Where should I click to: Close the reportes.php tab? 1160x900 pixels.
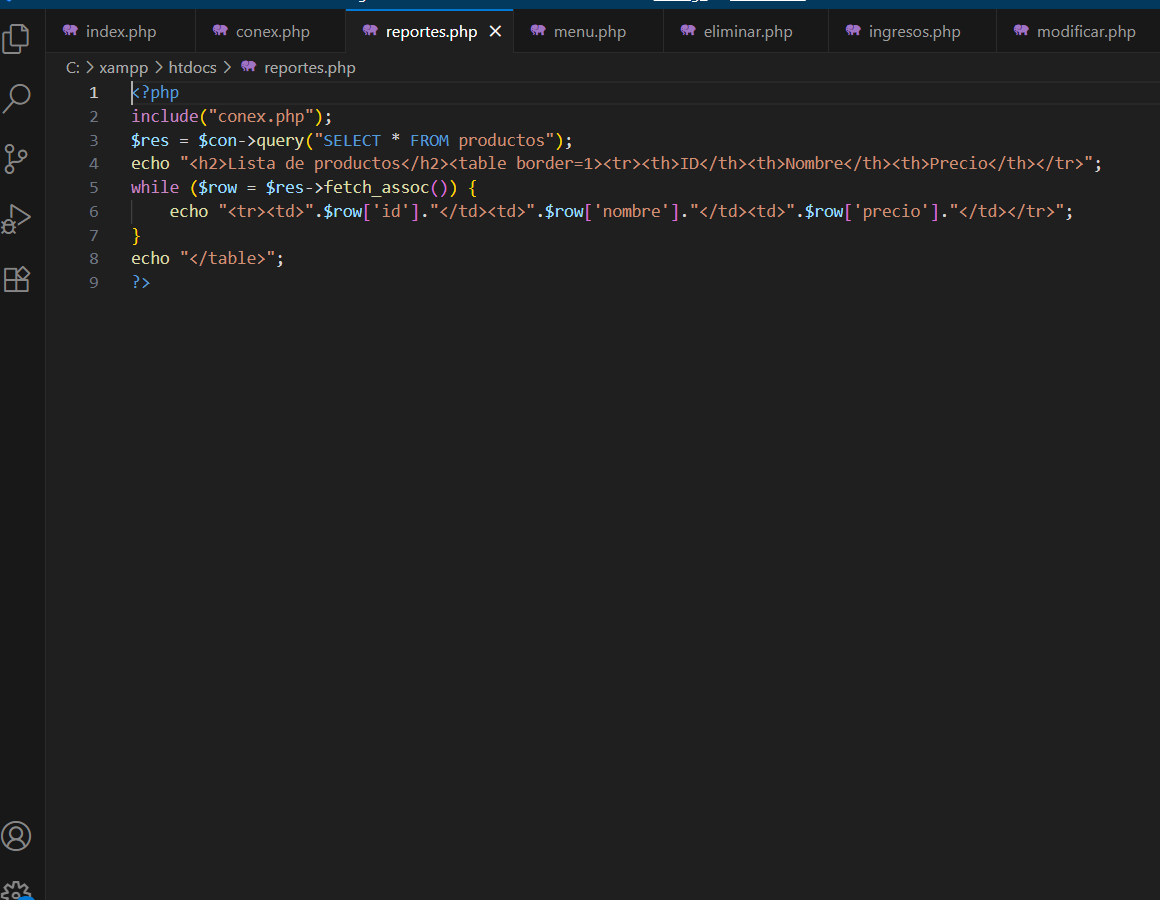click(x=495, y=32)
